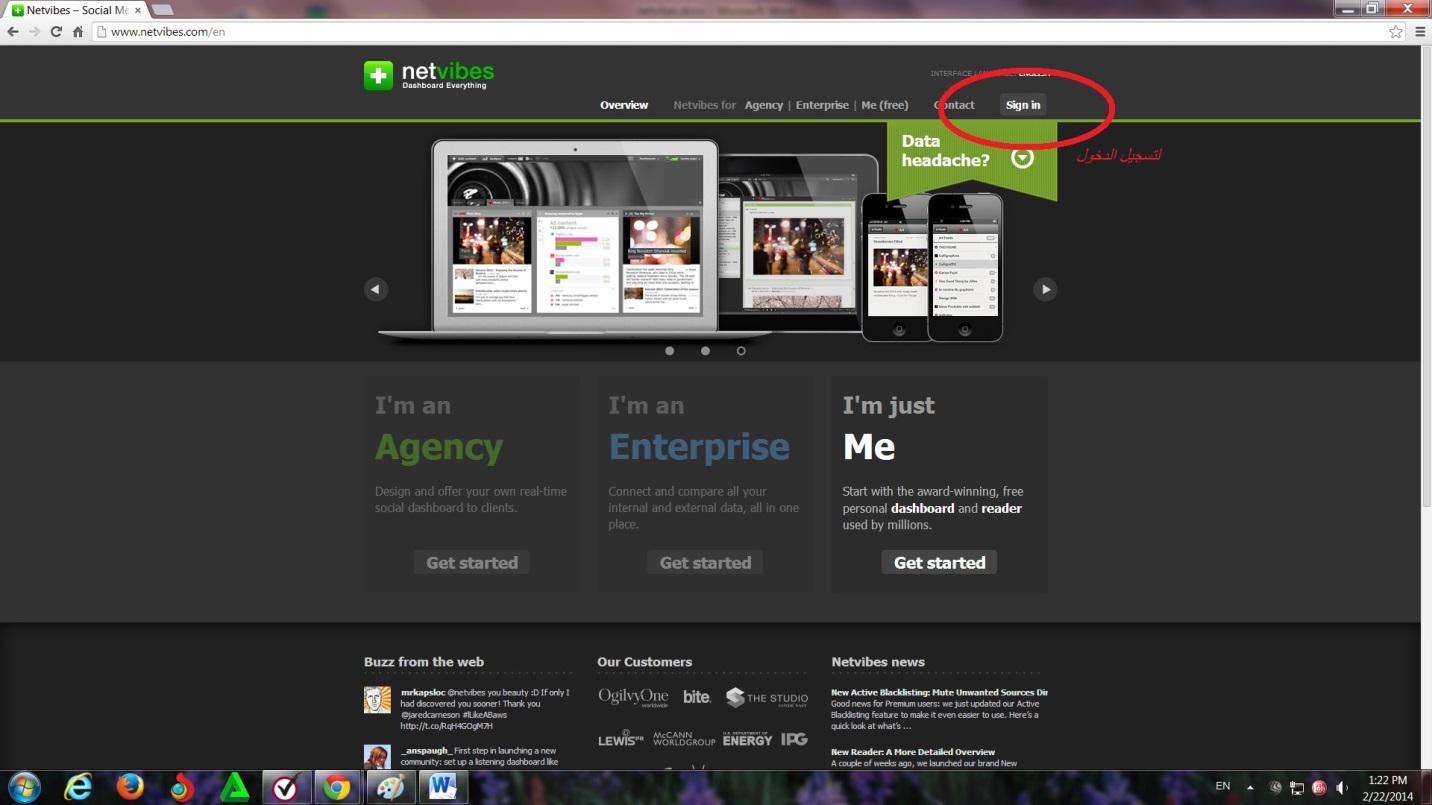Image resolution: width=1432 pixels, height=805 pixels.
Task: Select the third carousel dot
Action: 741,351
